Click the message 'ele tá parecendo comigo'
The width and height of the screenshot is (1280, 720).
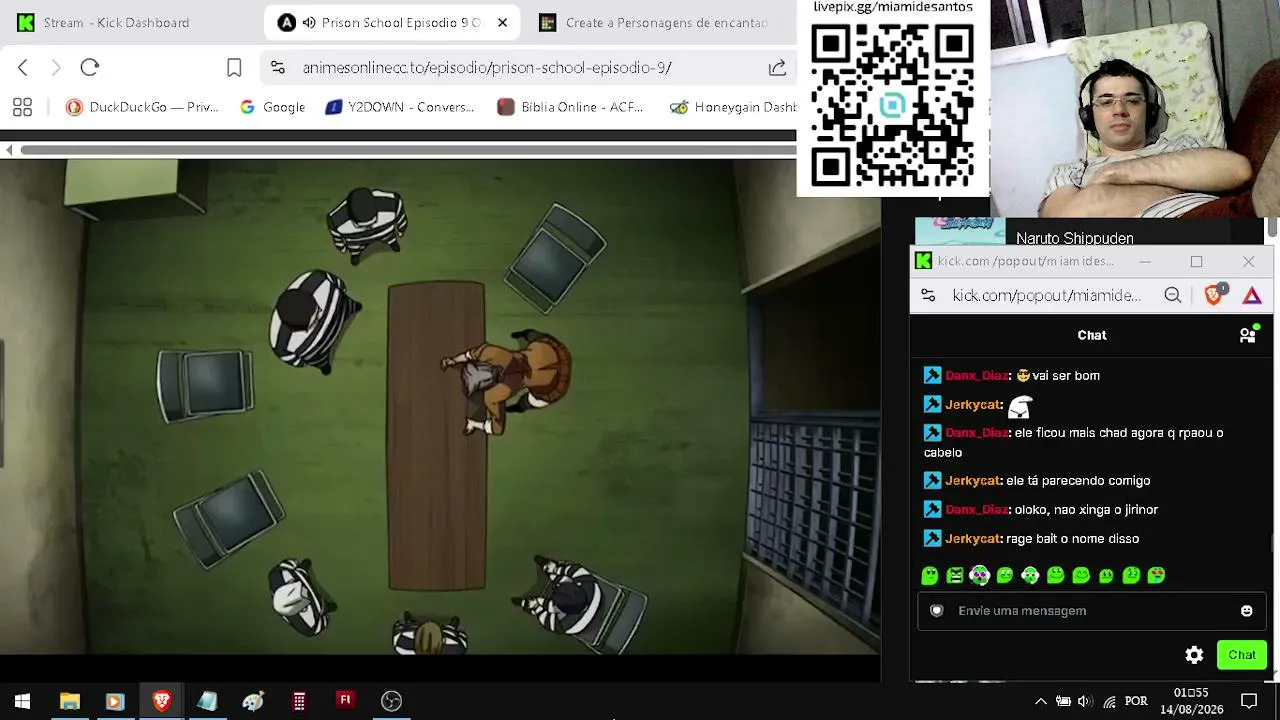click(1078, 481)
